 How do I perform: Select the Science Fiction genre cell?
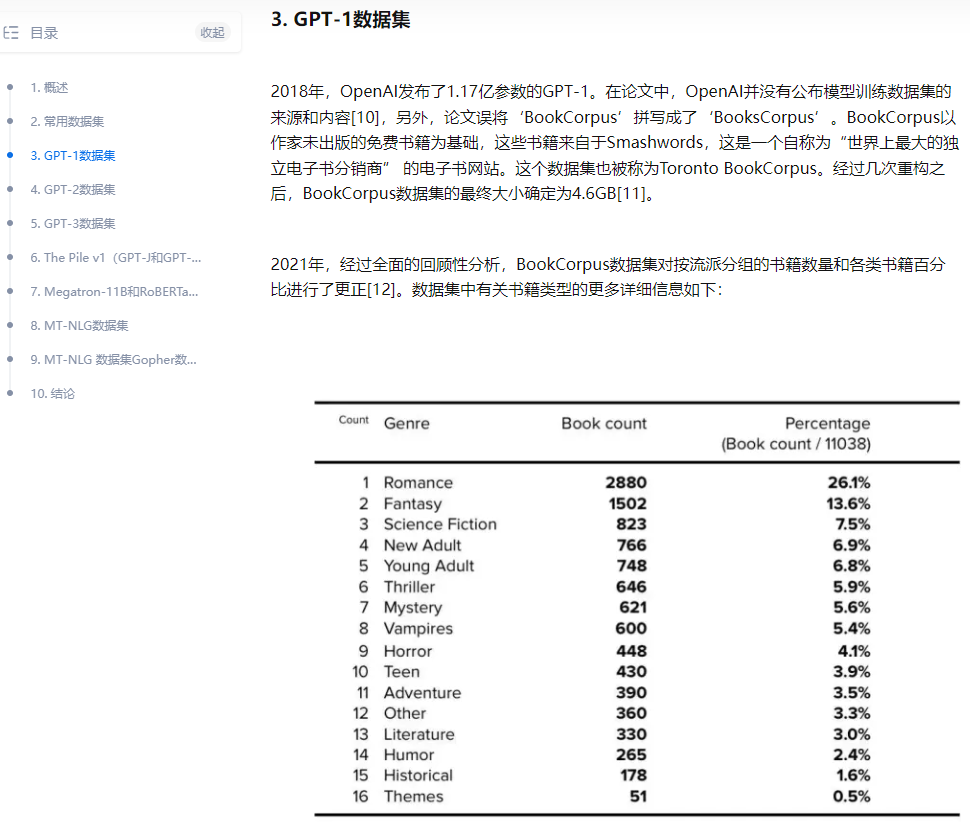tap(440, 524)
